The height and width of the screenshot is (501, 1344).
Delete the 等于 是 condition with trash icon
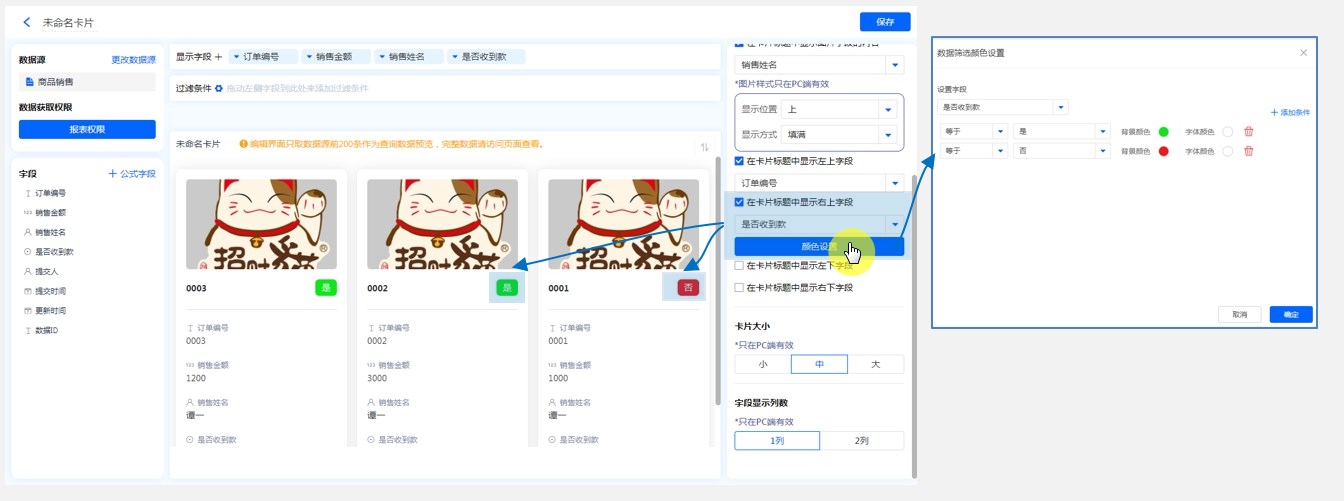tap(1248, 131)
